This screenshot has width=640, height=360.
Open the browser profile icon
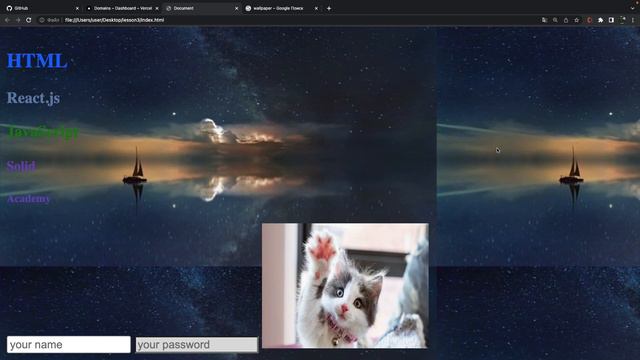(622, 20)
